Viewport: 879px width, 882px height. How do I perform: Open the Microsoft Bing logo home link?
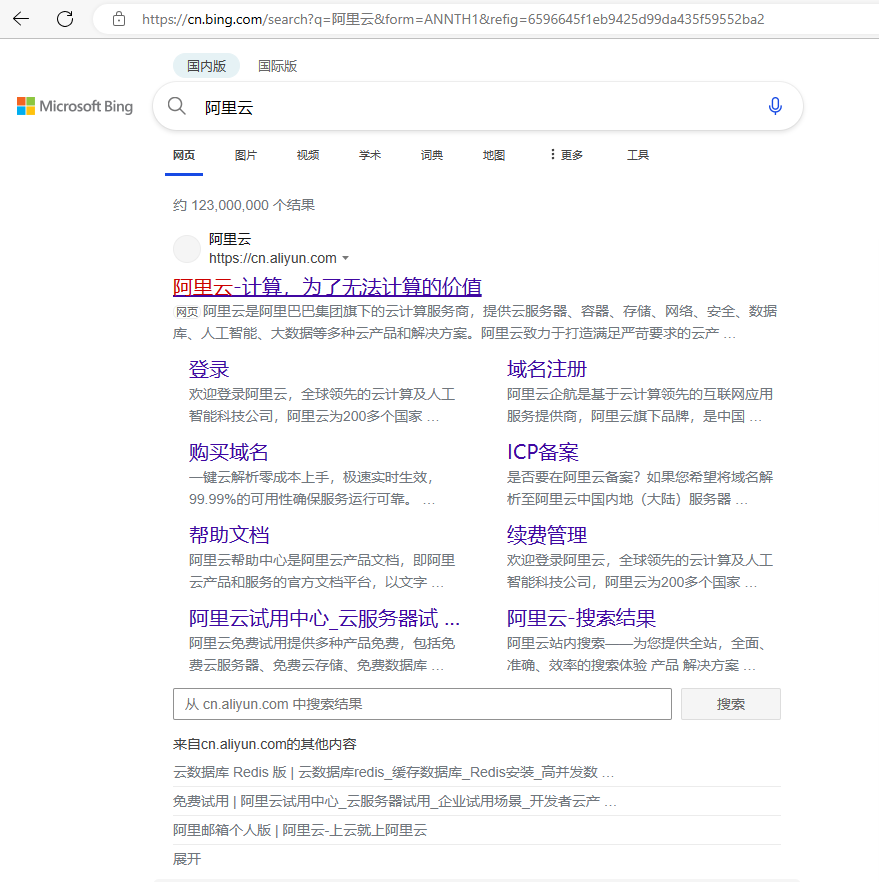click(x=75, y=106)
